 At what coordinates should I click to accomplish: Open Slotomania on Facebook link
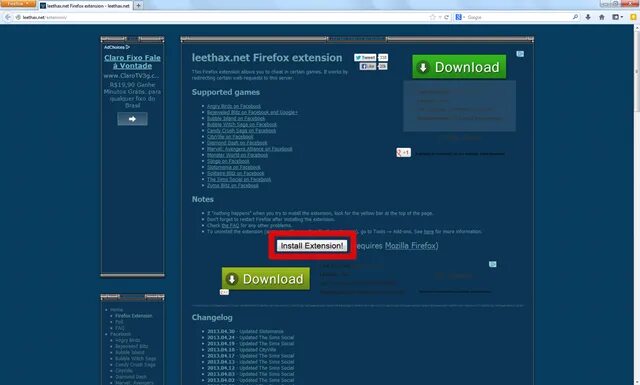[x=233, y=167]
